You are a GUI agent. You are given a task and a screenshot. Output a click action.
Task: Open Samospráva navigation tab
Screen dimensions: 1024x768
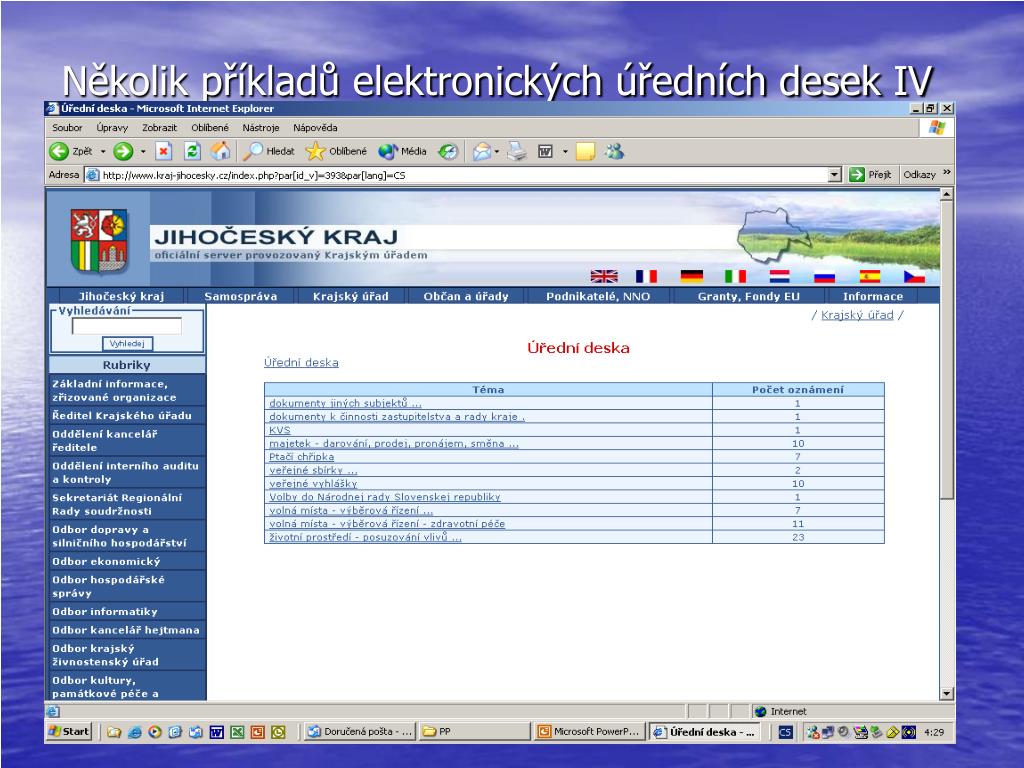click(x=240, y=296)
